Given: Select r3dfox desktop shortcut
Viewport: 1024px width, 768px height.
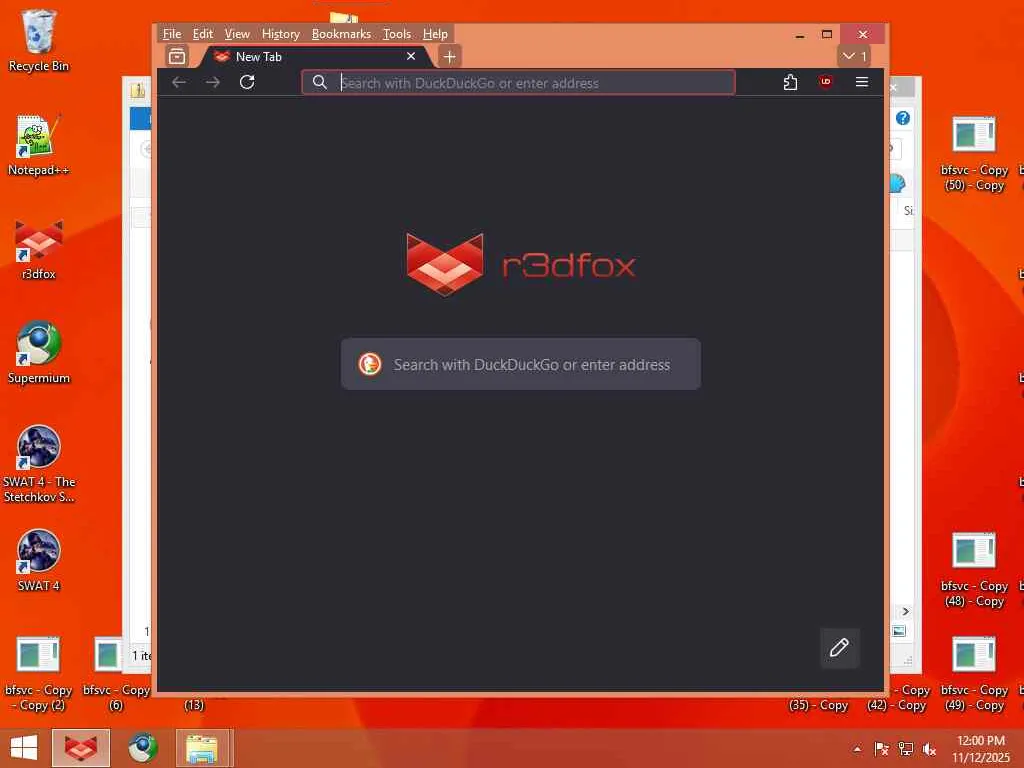Looking at the screenshot, I should tap(39, 249).
